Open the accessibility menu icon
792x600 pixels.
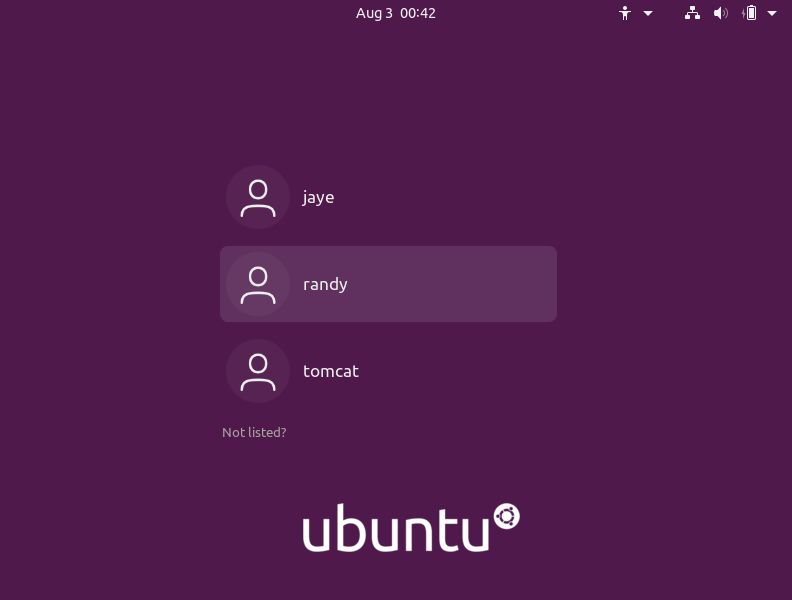[625, 13]
